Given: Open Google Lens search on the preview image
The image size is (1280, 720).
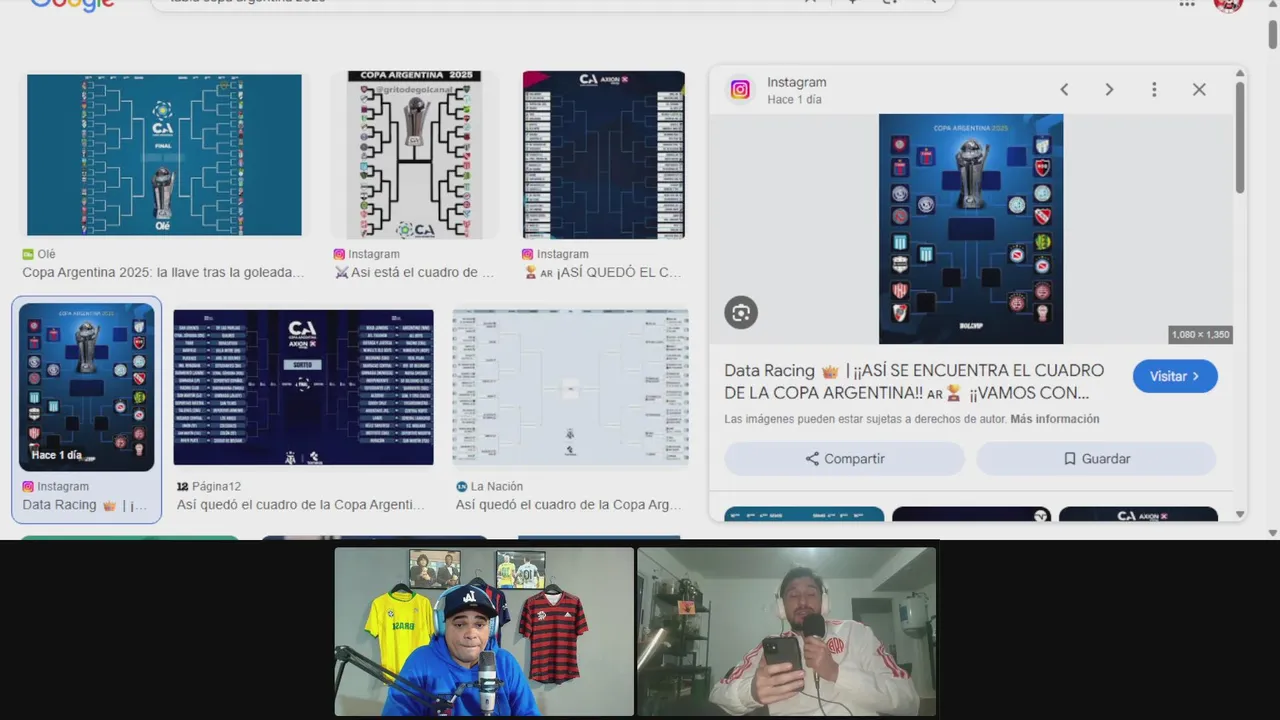Looking at the screenshot, I should [x=741, y=313].
